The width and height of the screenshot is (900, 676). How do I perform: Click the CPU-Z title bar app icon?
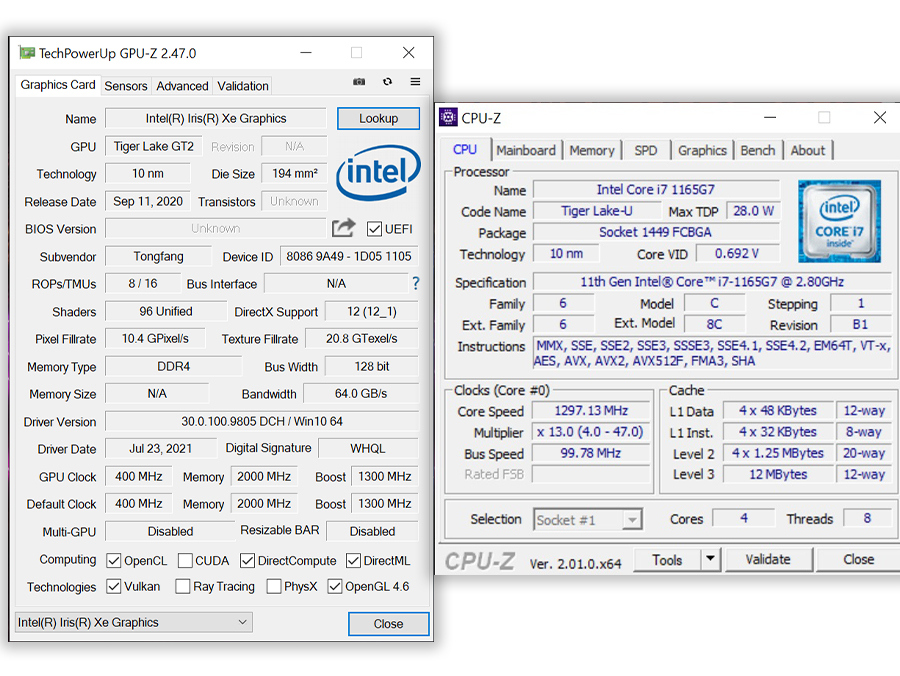tap(448, 117)
